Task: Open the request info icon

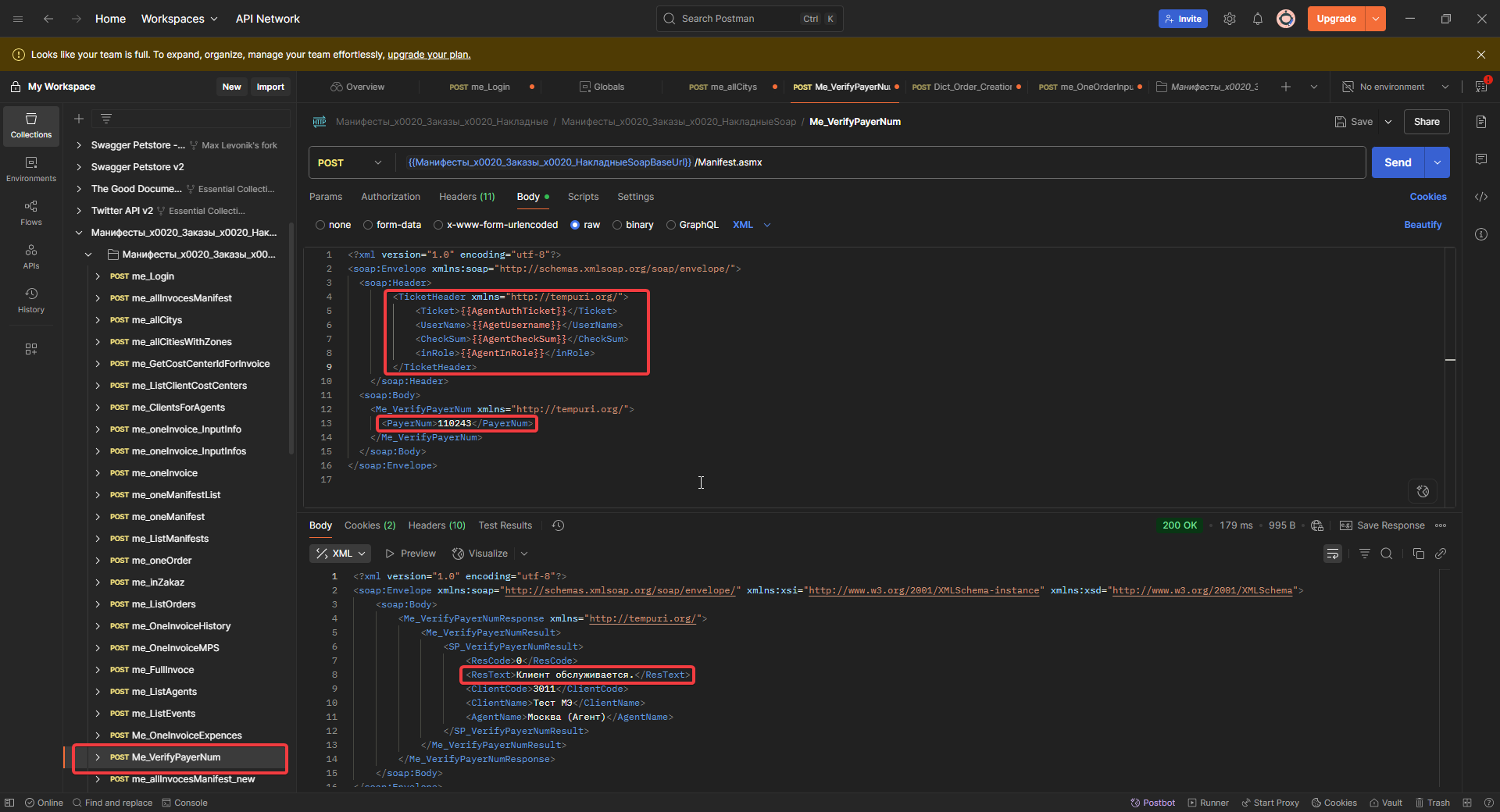Action: click(1481, 234)
